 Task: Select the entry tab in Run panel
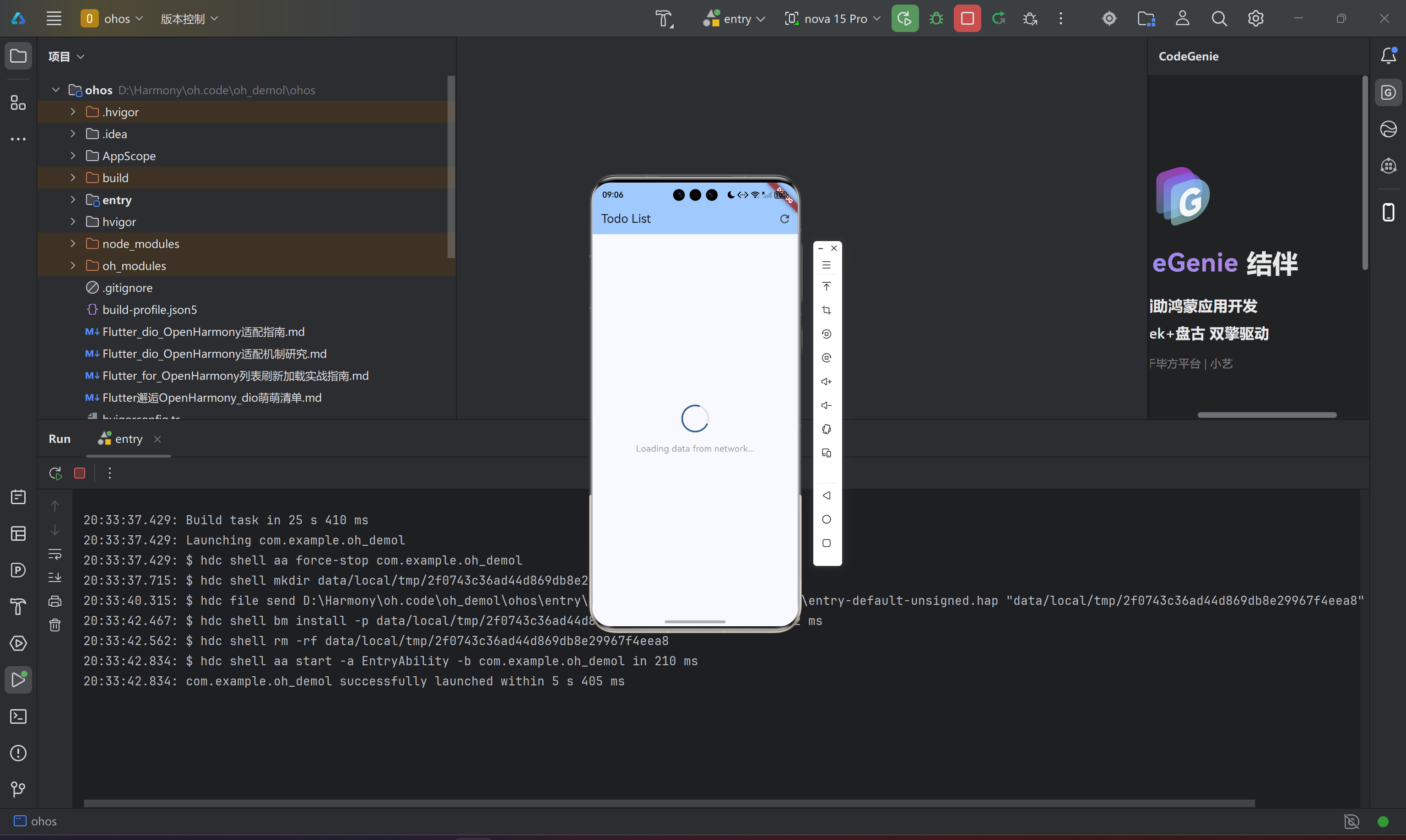pos(128,439)
